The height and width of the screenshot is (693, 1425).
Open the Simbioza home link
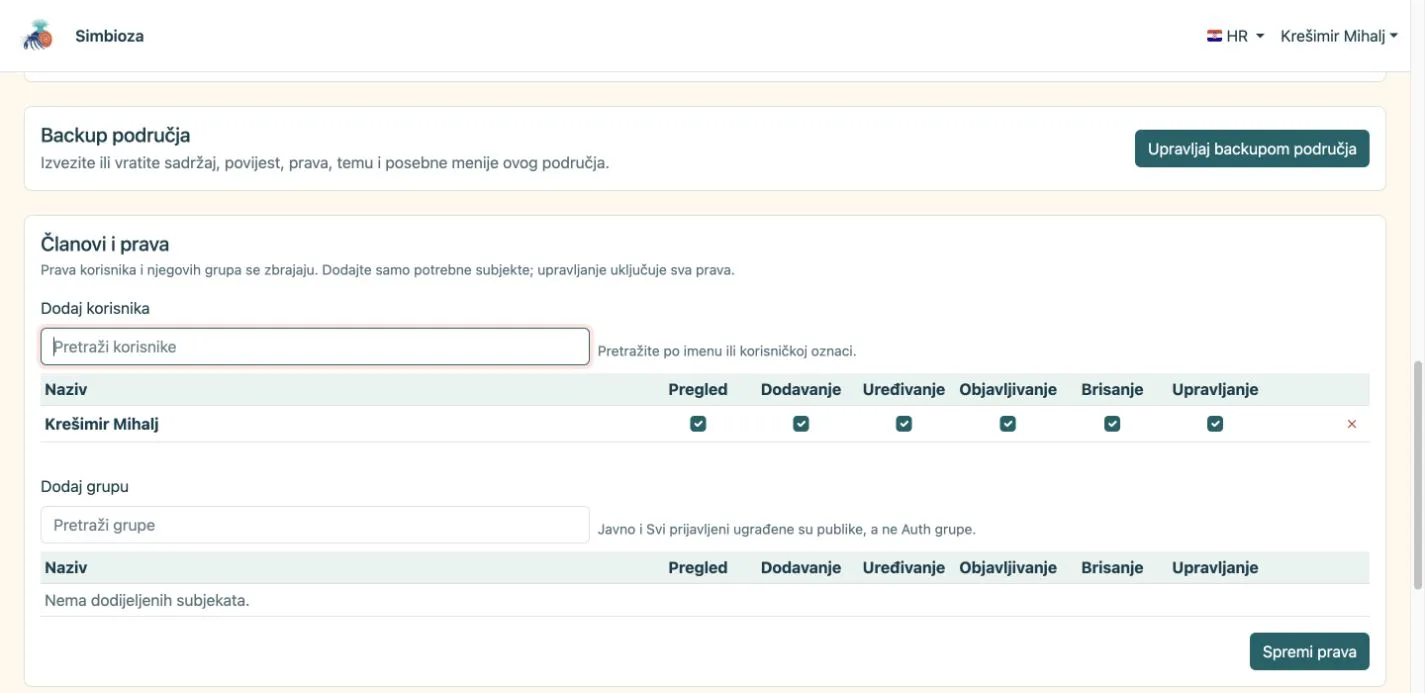tap(110, 36)
